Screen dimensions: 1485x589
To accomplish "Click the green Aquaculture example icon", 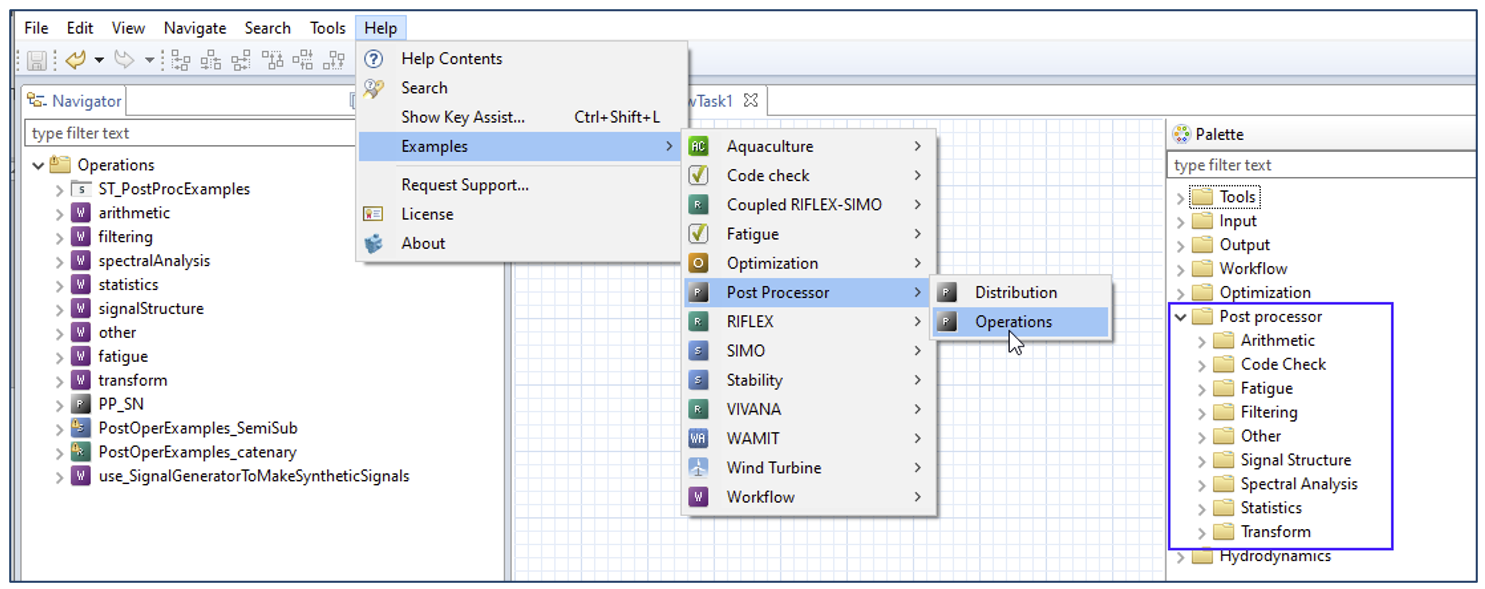I will point(698,147).
